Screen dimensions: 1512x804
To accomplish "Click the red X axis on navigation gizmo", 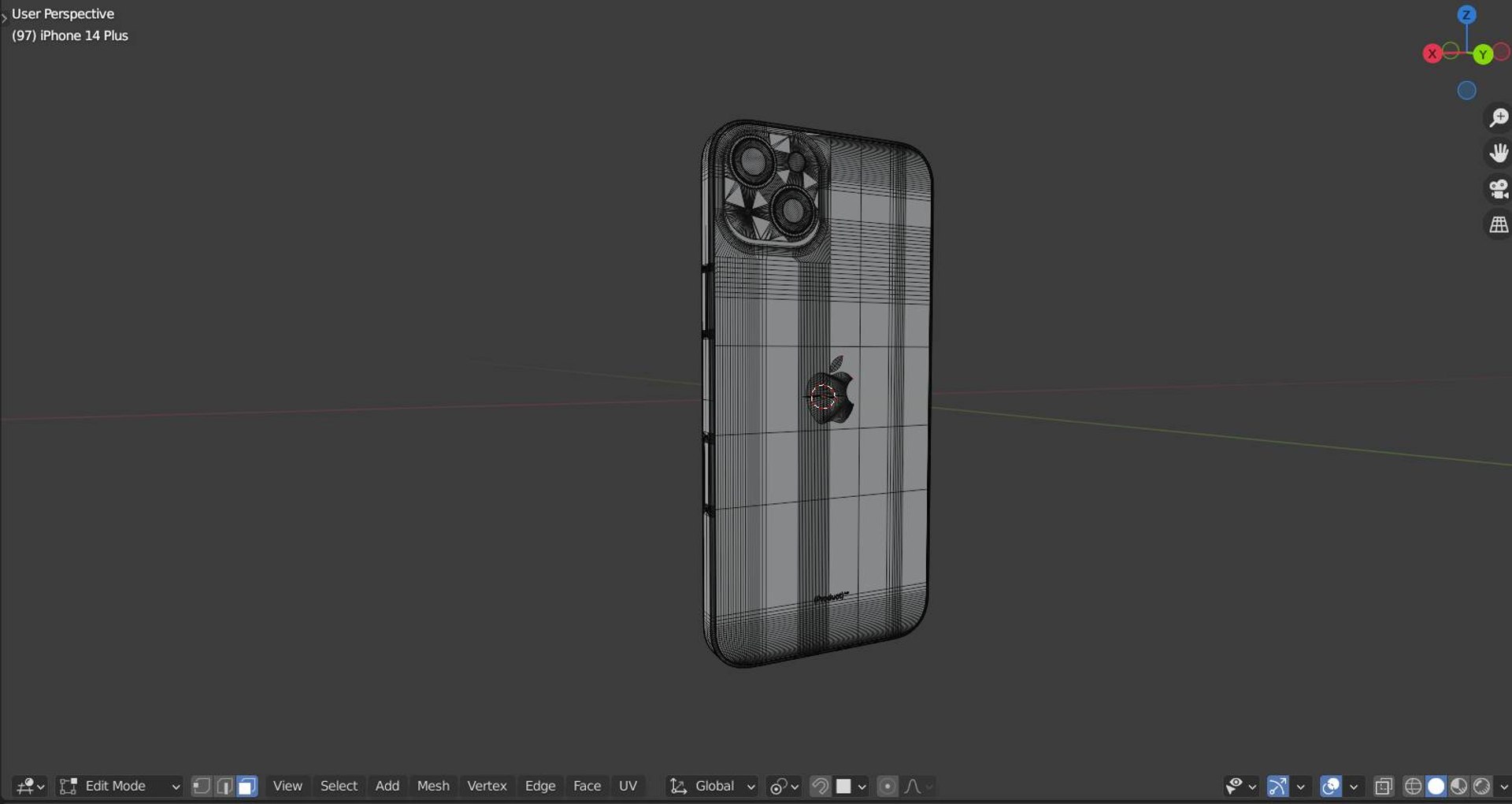I will (x=1432, y=54).
